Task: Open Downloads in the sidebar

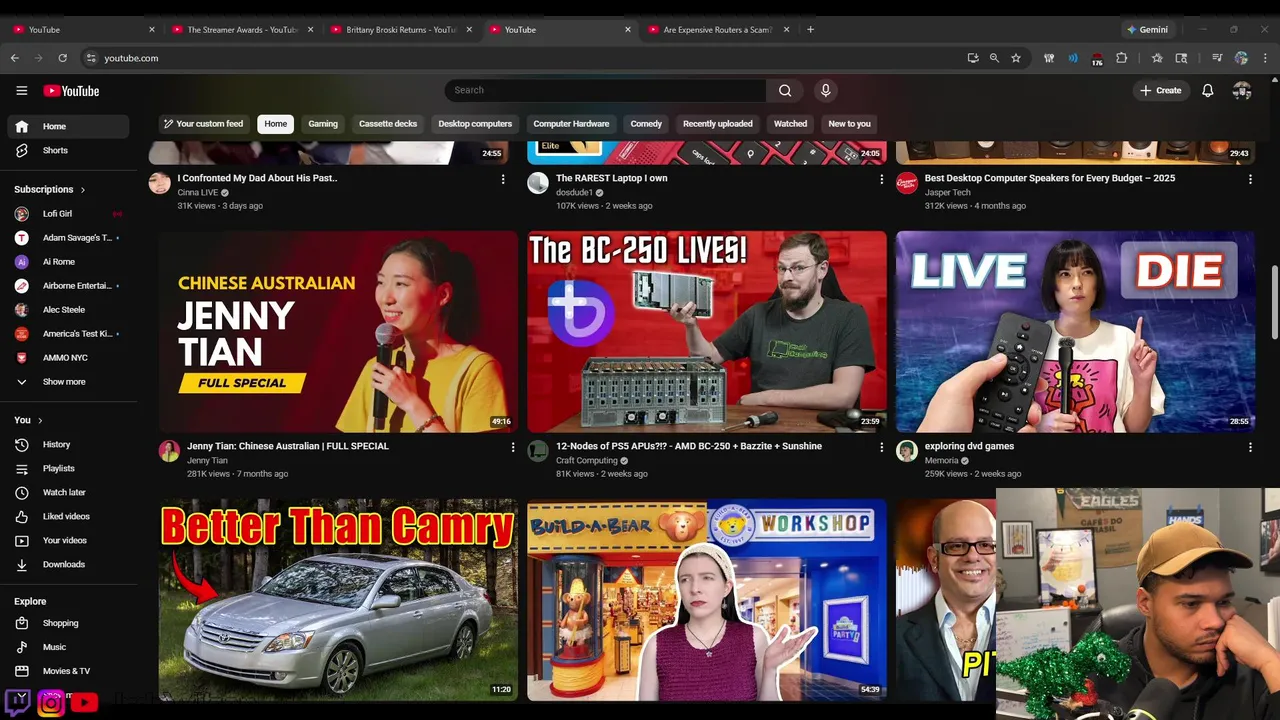Action: (x=68, y=564)
